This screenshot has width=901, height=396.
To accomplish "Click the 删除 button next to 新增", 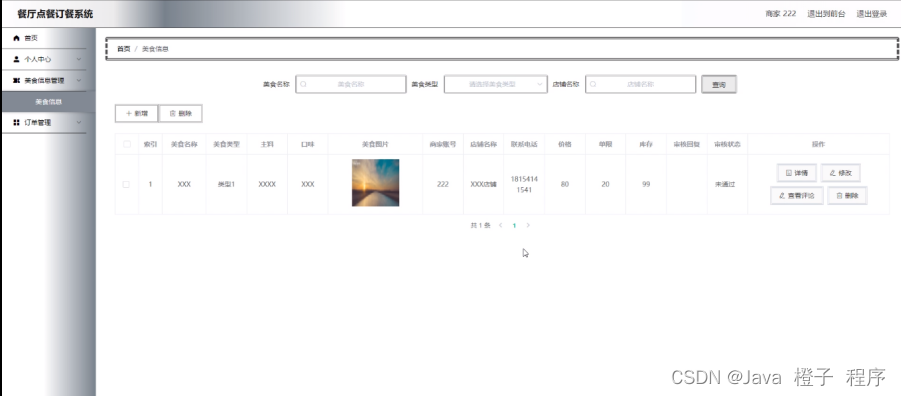I will (180, 114).
